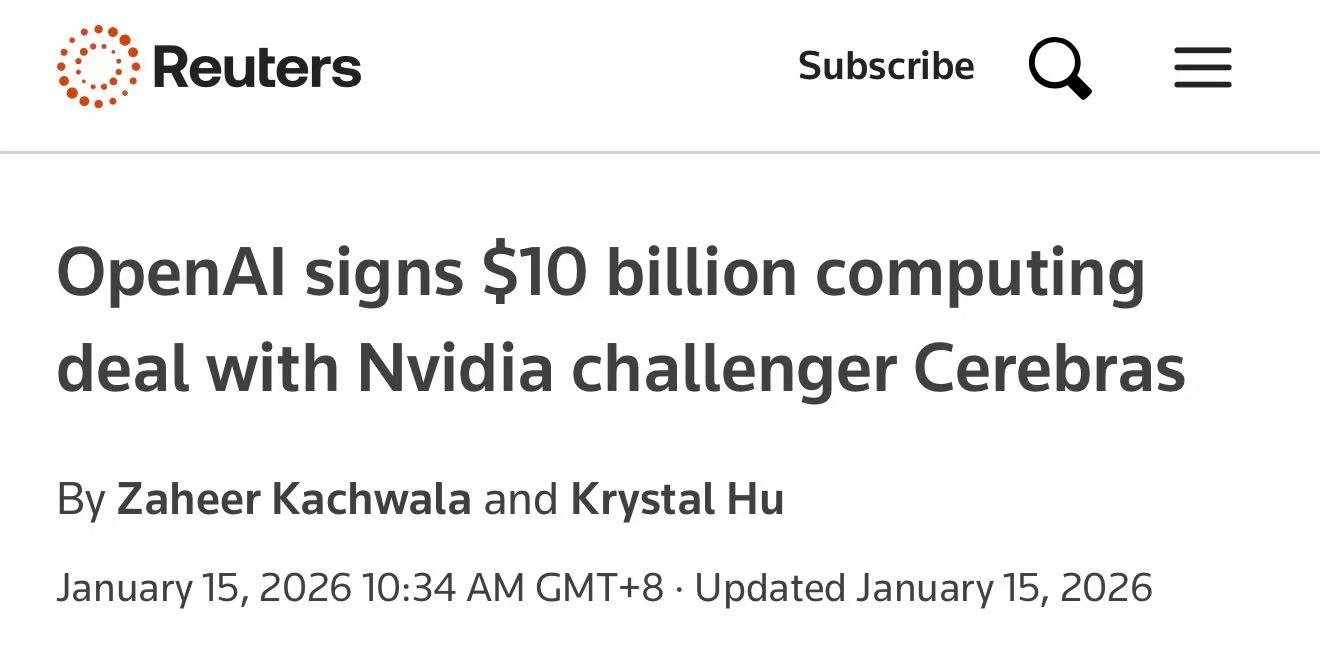This screenshot has height=649, width=1320.
Task: Click the word "OpenAI" in the headline
Action: coord(172,273)
